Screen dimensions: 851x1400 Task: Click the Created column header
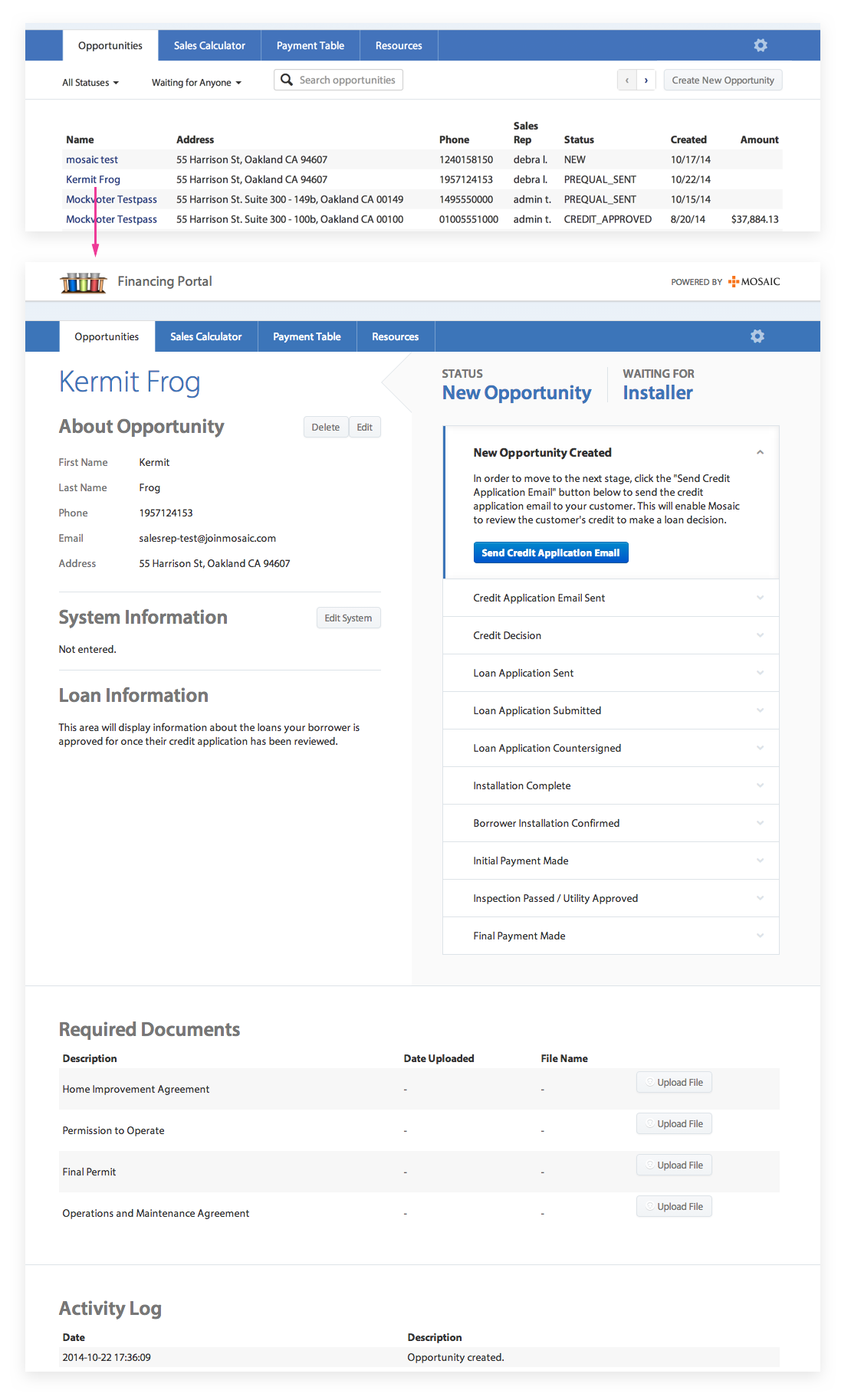(688, 139)
